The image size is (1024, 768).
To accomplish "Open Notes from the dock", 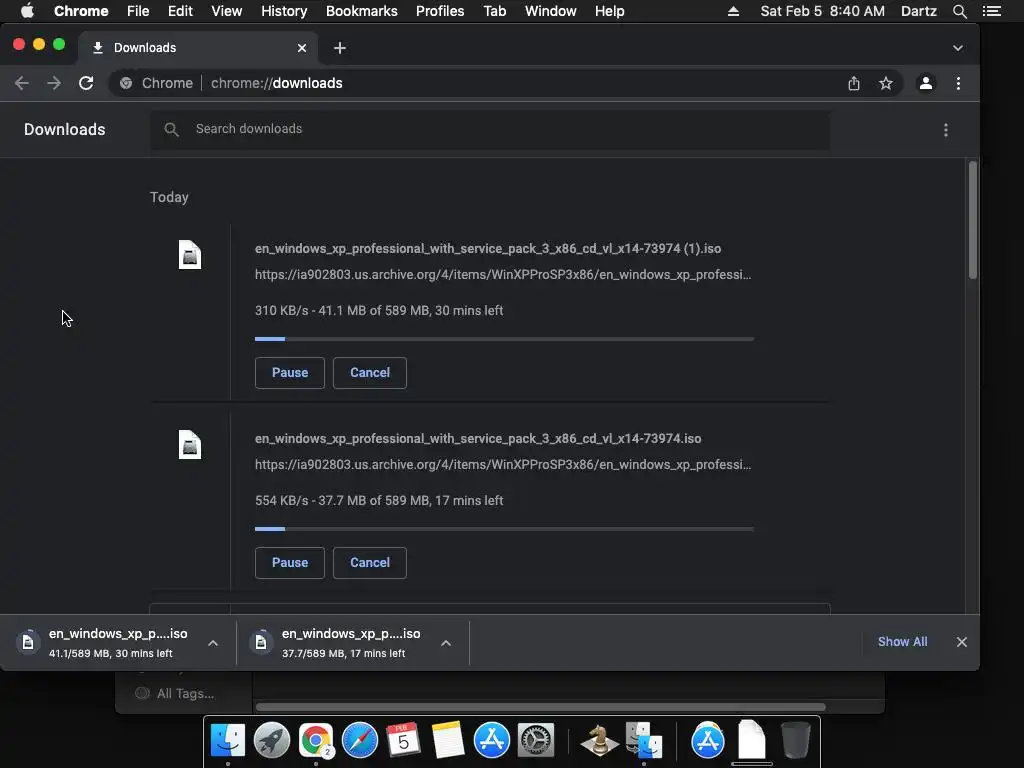I will [x=448, y=741].
